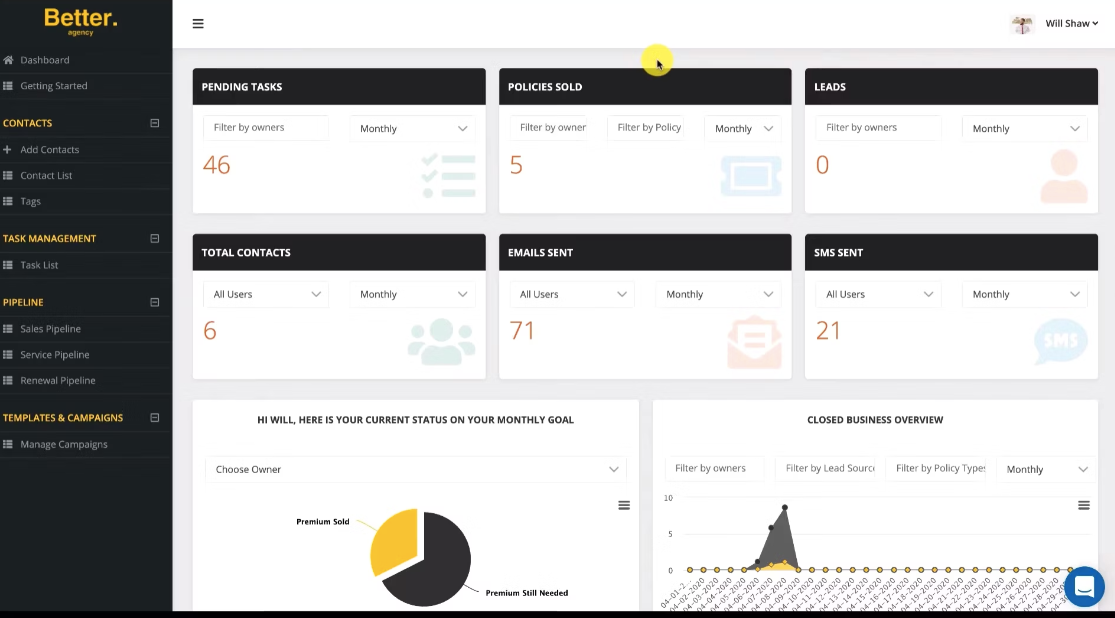Click the Pending Tasks checklist icon
The height and width of the screenshot is (618, 1115).
(x=448, y=175)
